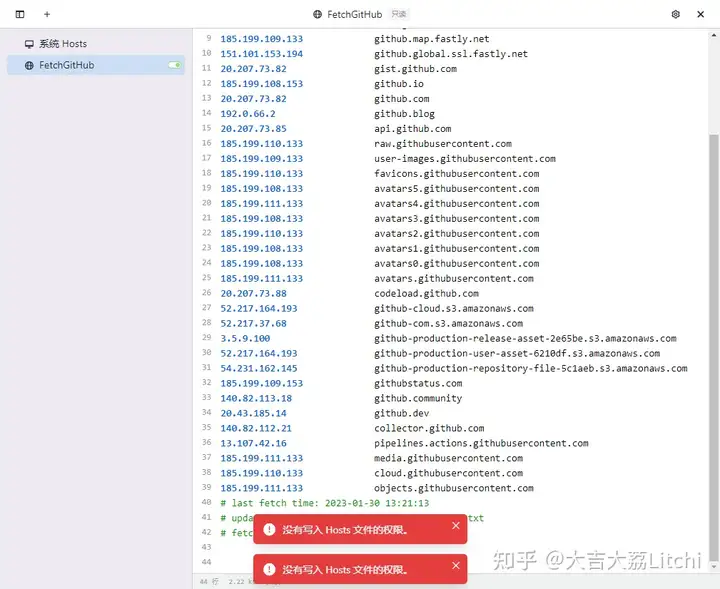This screenshot has width=720, height=589.
Task: Click githubstatus.com hostname
Action: point(418,383)
